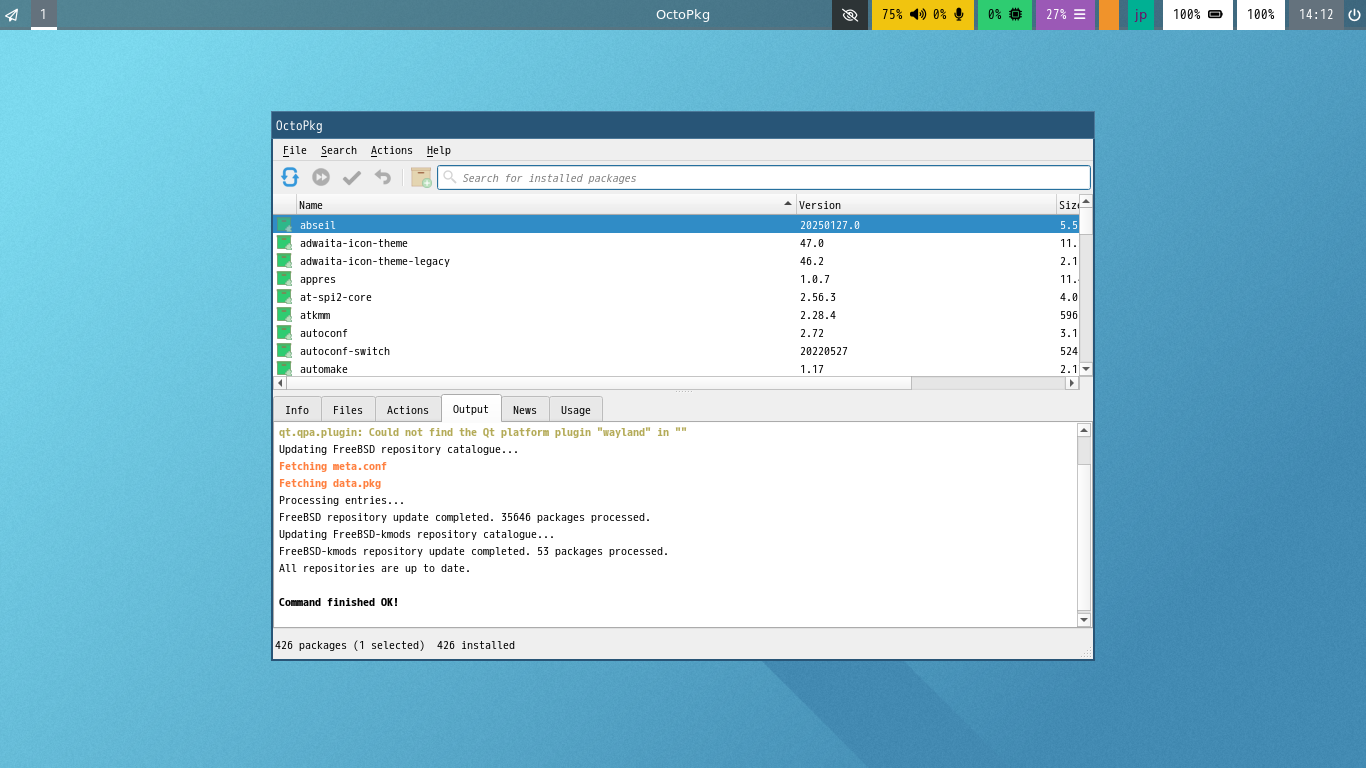Switch to the Files tab
Image resolution: width=1366 pixels, height=768 pixels.
(x=348, y=410)
